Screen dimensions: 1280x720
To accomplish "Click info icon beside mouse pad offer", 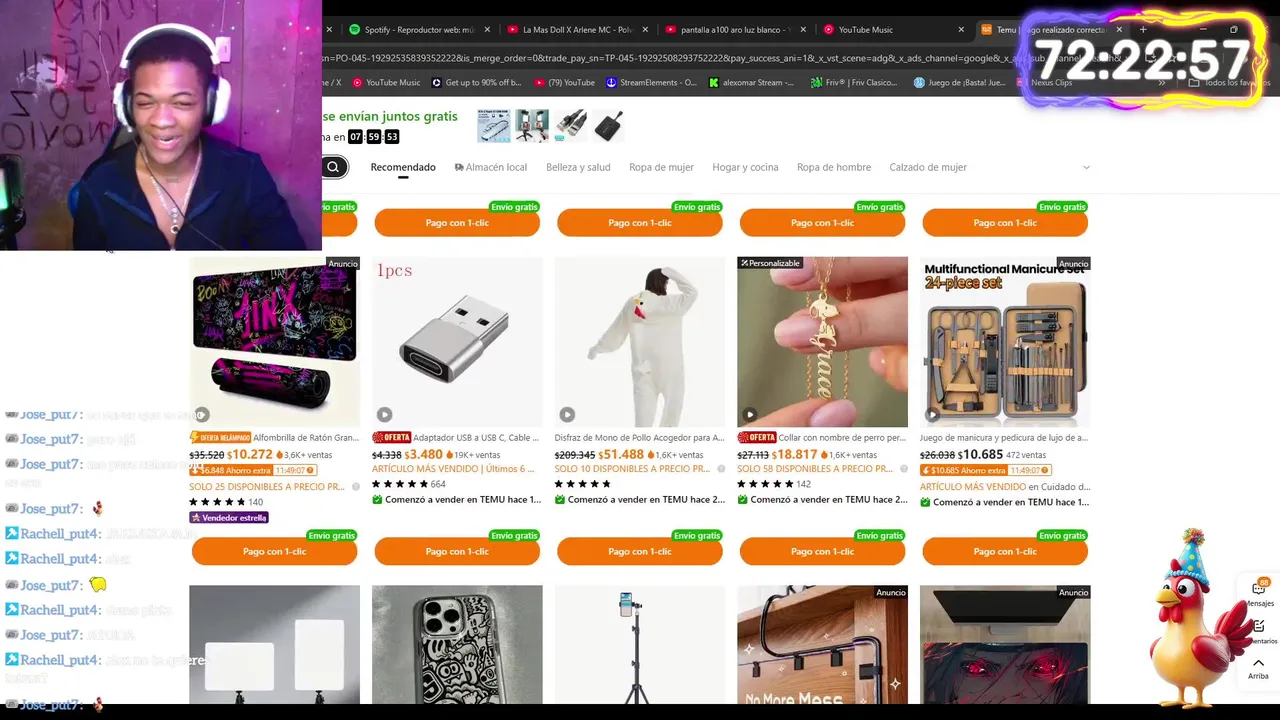I will [355, 487].
